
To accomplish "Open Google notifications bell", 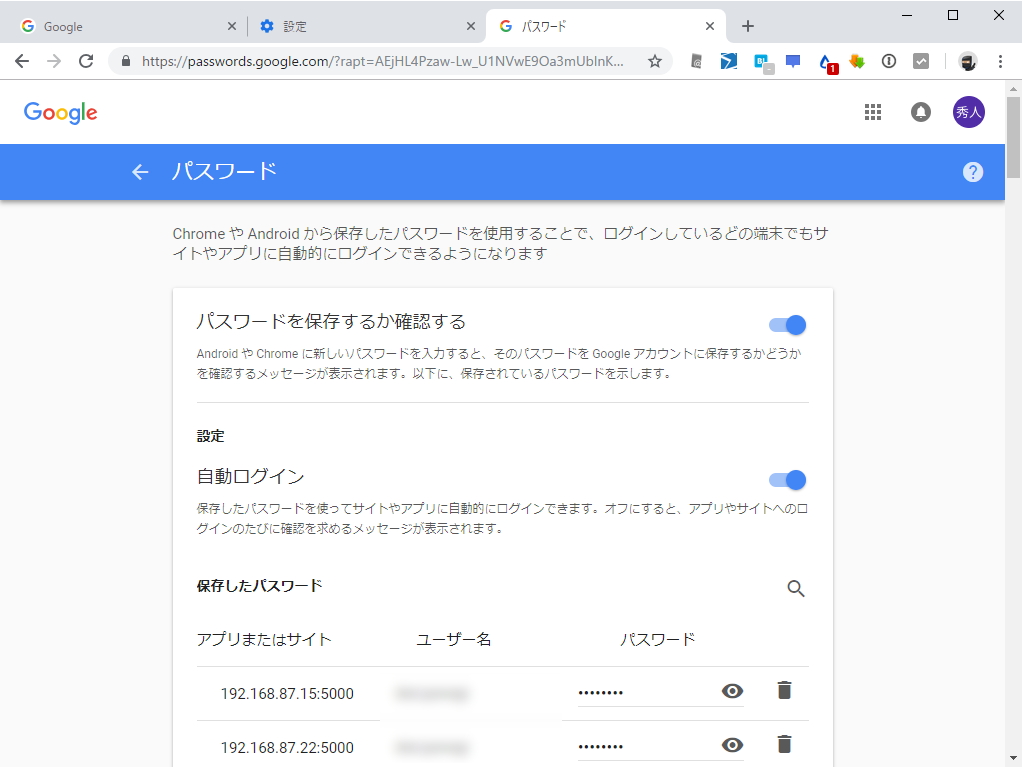I will click(920, 112).
